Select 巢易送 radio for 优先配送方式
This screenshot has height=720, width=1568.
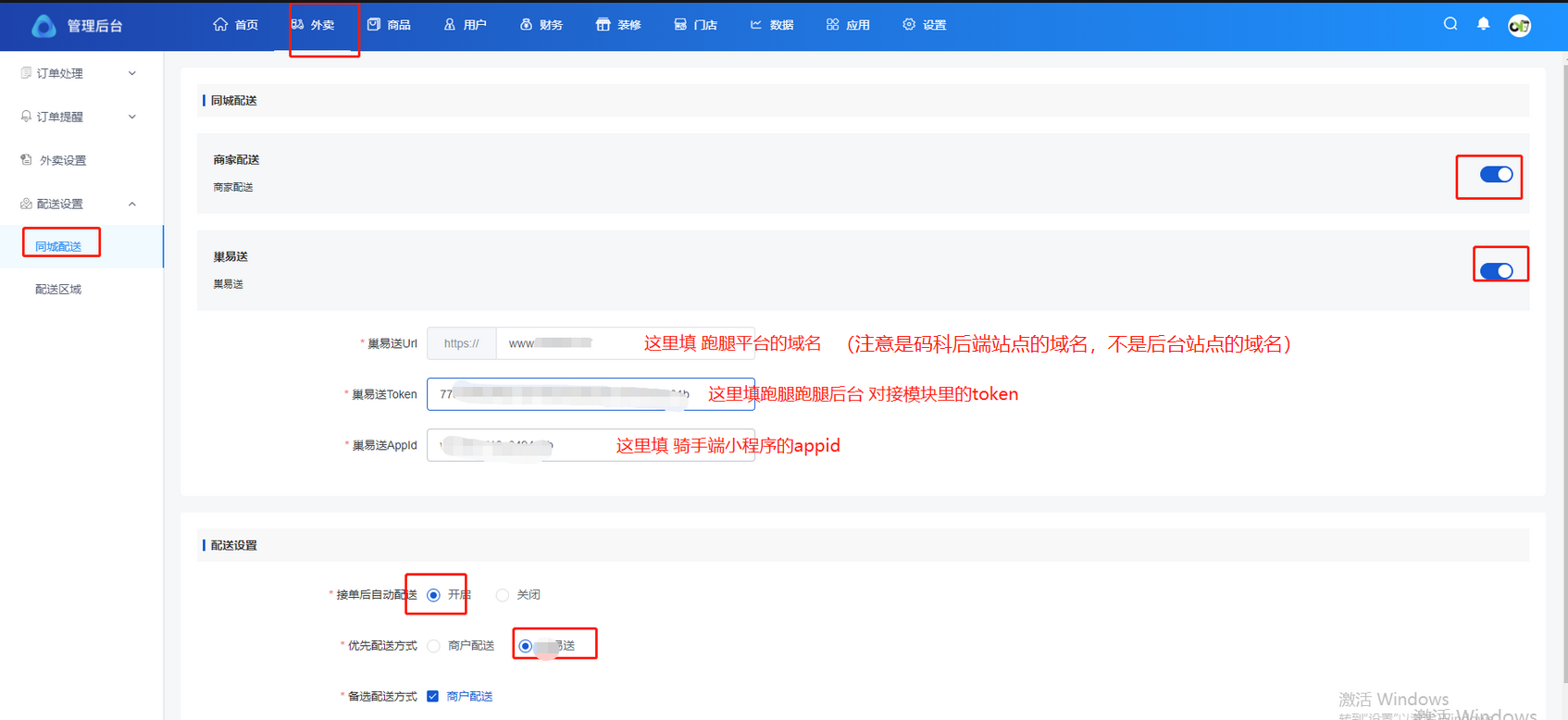click(525, 646)
